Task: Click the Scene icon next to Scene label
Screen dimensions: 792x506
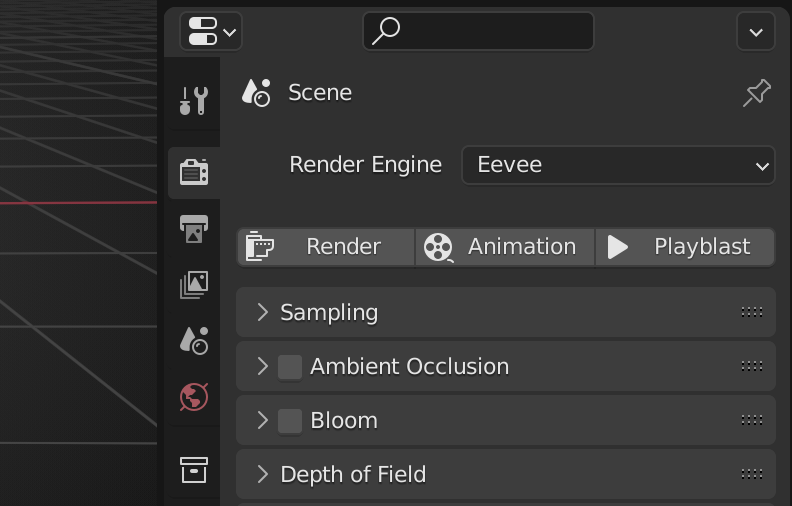Action: tap(257, 93)
